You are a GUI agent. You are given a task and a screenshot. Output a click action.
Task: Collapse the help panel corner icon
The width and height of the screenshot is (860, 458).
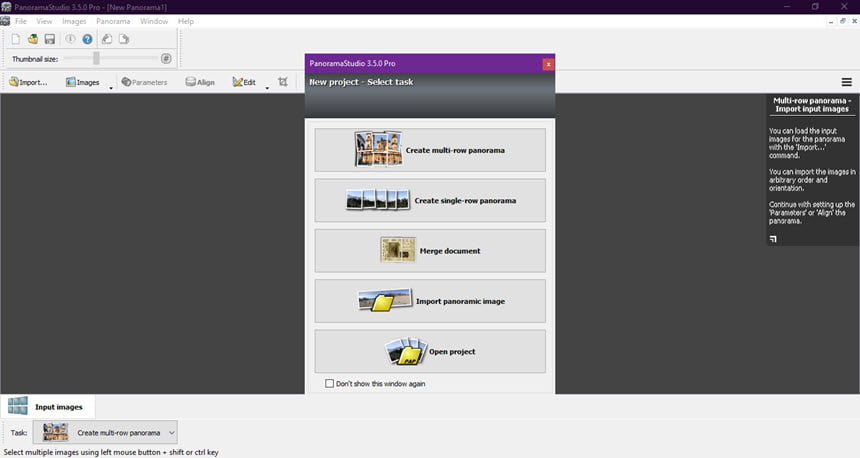pos(773,239)
